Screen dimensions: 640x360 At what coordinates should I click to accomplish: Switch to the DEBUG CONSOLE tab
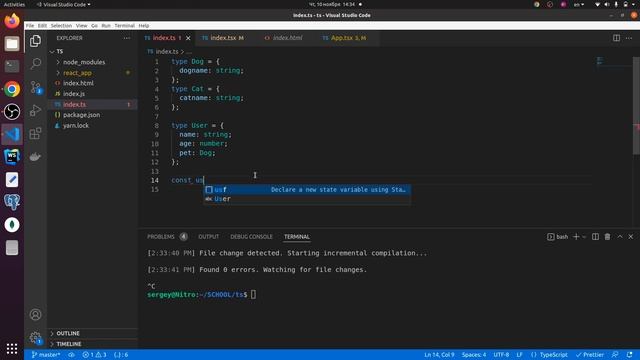coord(251,237)
